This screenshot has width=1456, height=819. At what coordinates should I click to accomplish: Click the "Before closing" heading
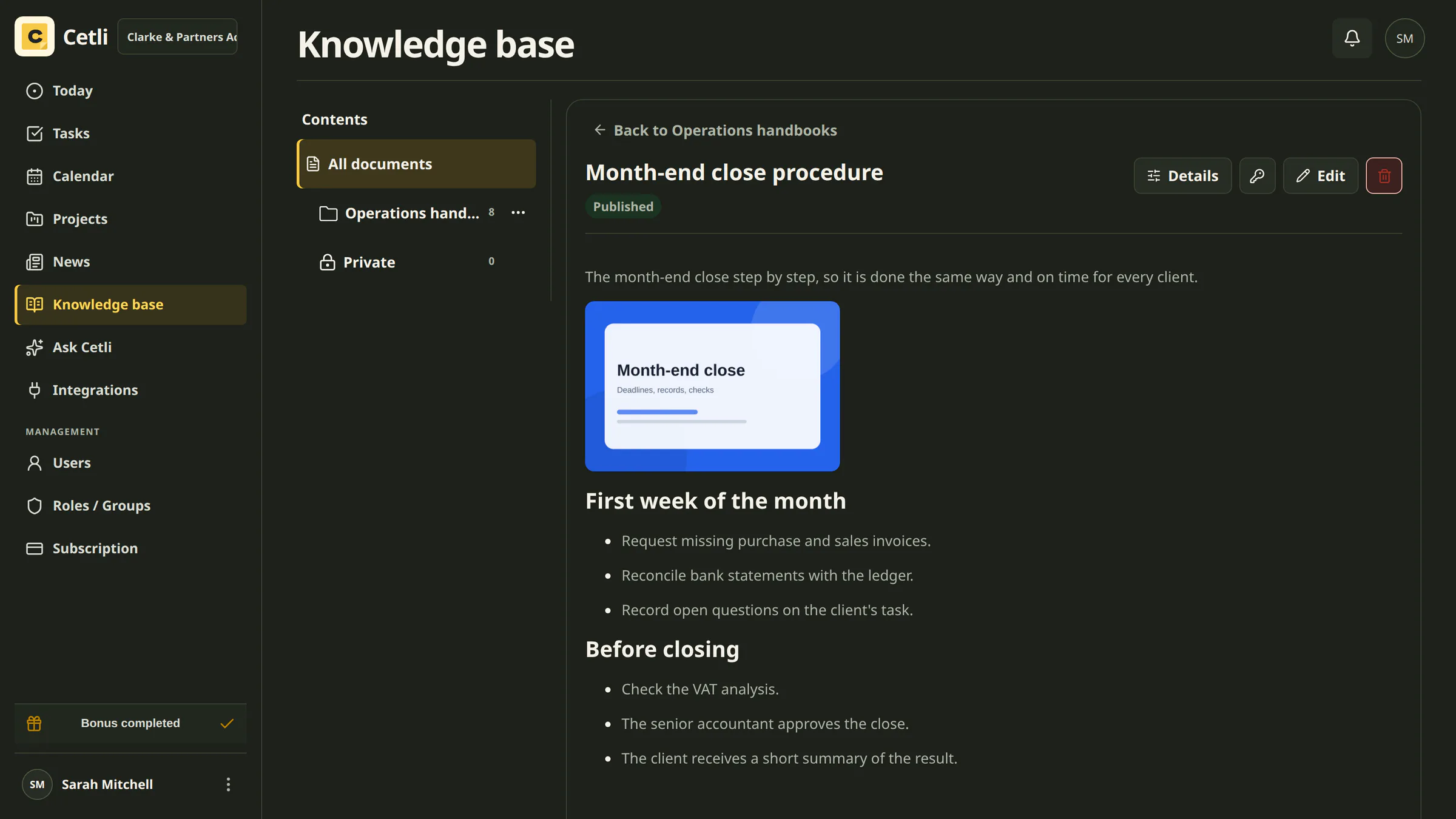662,649
